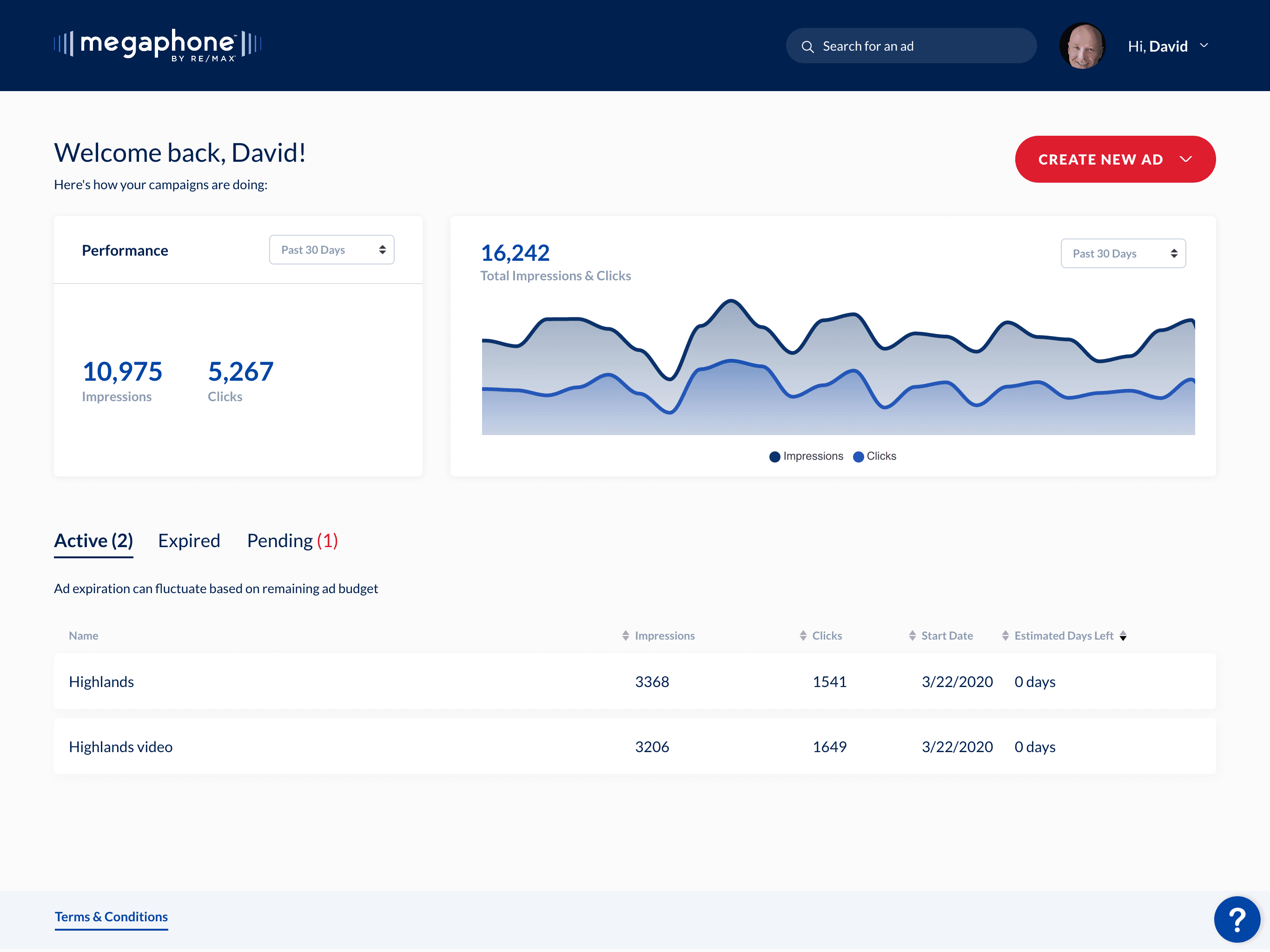Screen dimensions: 1270x952
Task: Switch to the Pending (1) tab
Action: click(x=292, y=541)
